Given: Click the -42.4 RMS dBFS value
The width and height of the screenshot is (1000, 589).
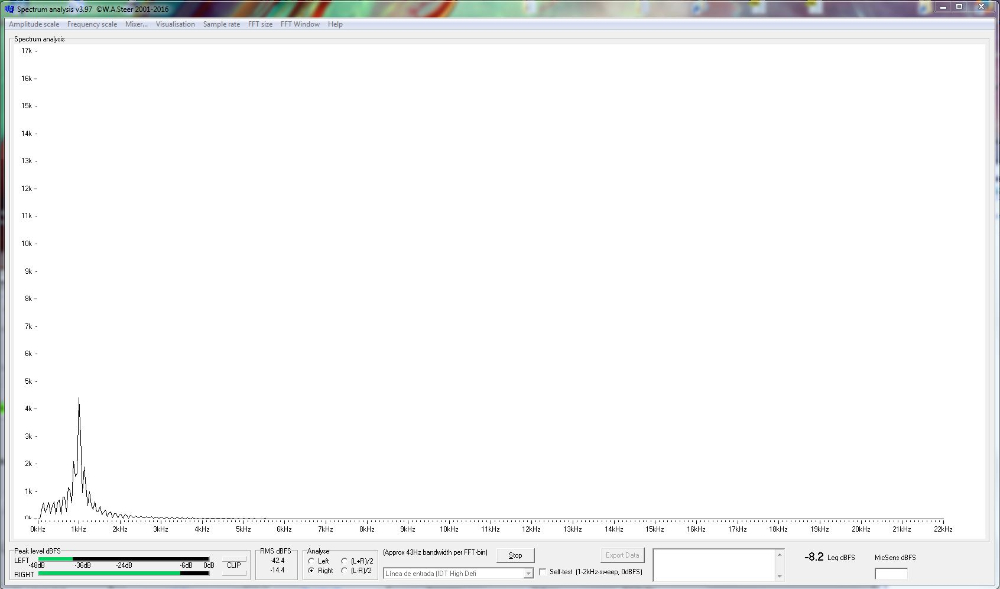Looking at the screenshot, I should [277, 561].
